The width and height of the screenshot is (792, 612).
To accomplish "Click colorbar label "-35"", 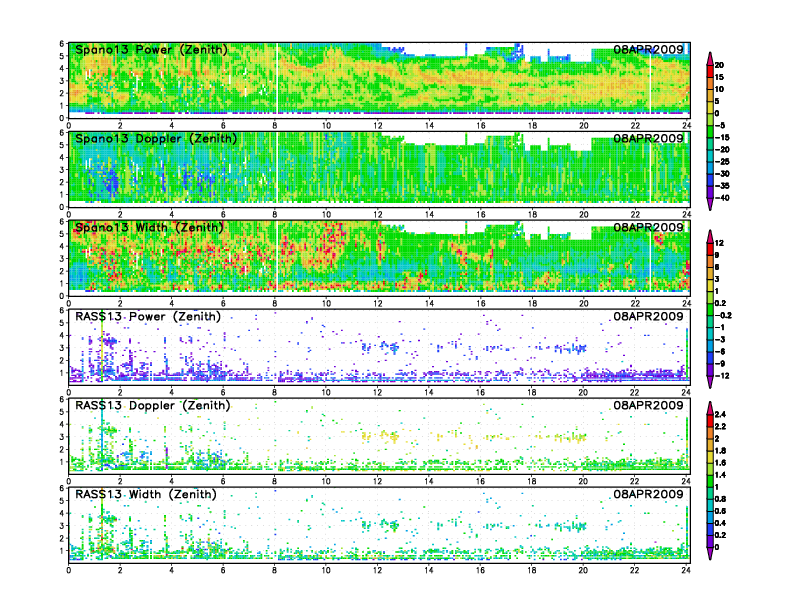I will 722,186.
